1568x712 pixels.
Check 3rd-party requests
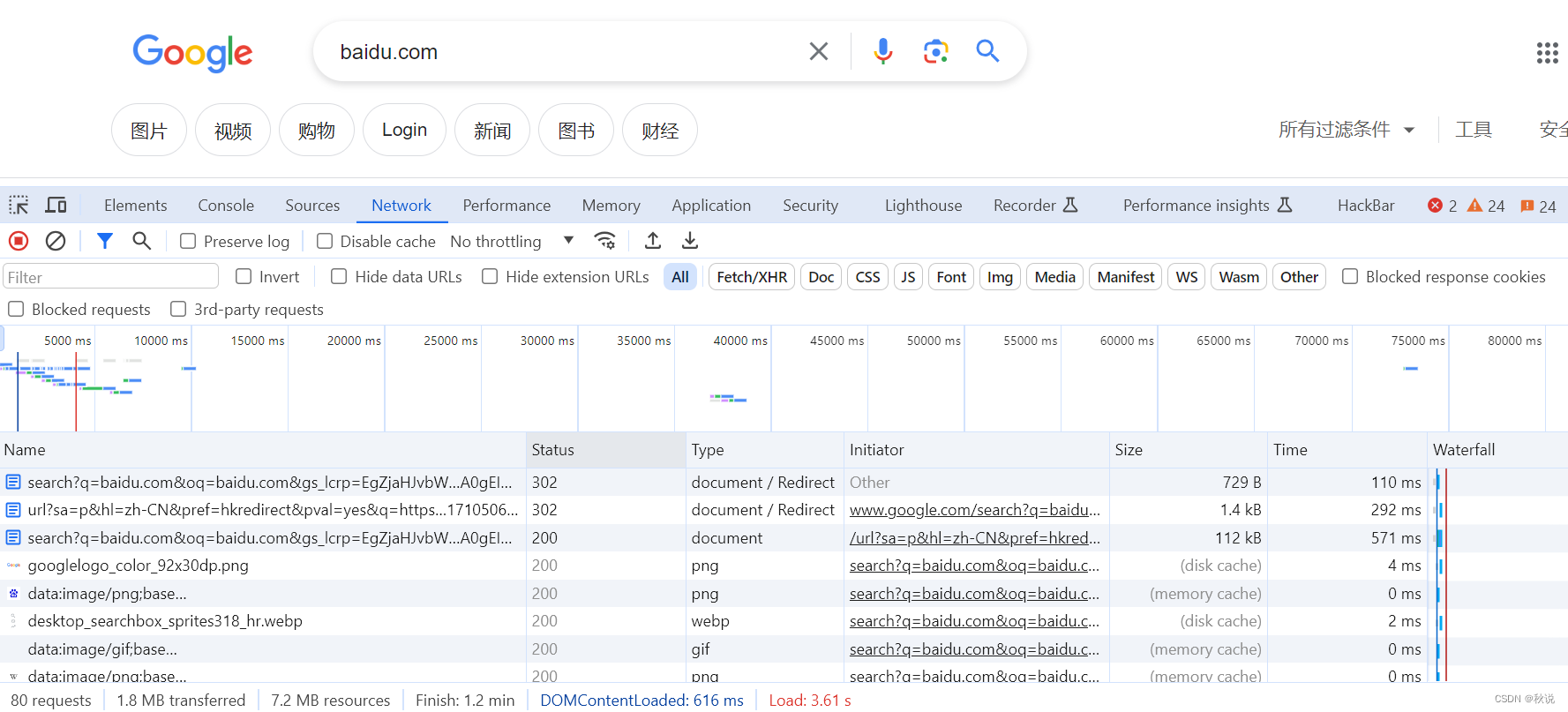[x=178, y=309]
